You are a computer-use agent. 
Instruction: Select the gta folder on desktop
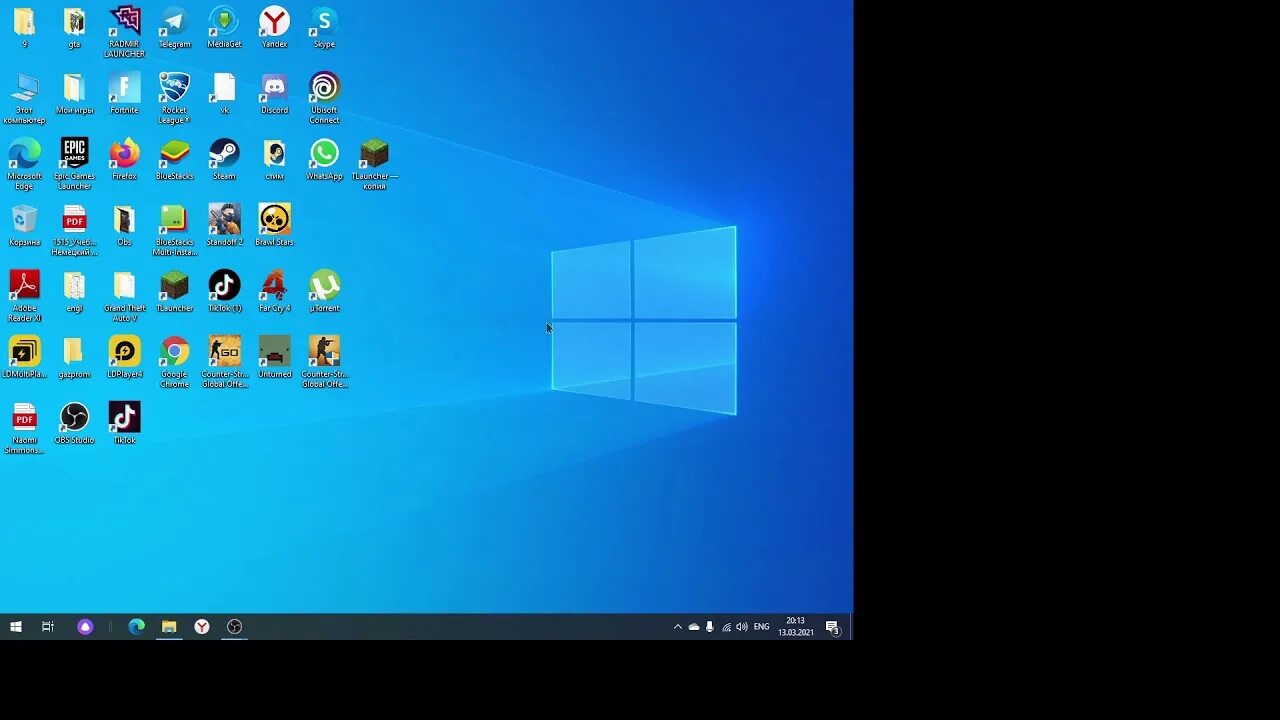pyautogui.click(x=74, y=27)
